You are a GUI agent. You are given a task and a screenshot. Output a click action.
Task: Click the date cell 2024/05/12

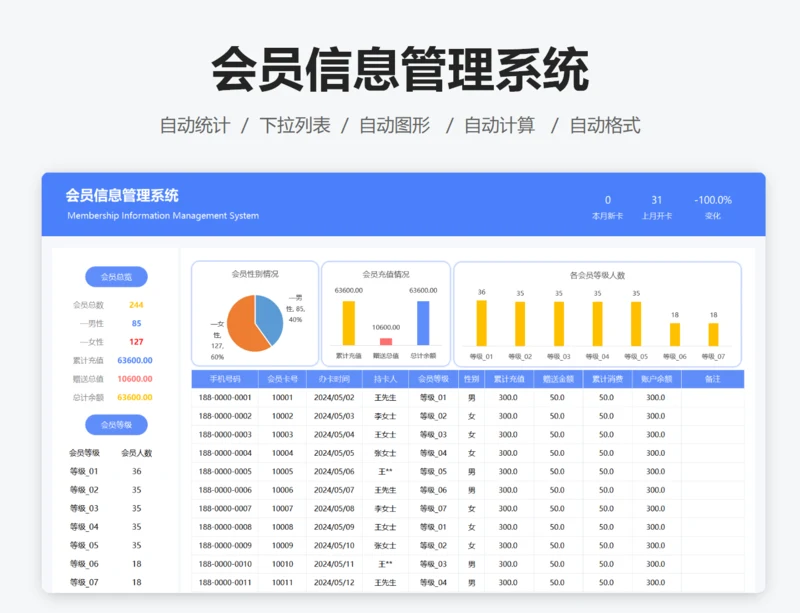click(334, 582)
